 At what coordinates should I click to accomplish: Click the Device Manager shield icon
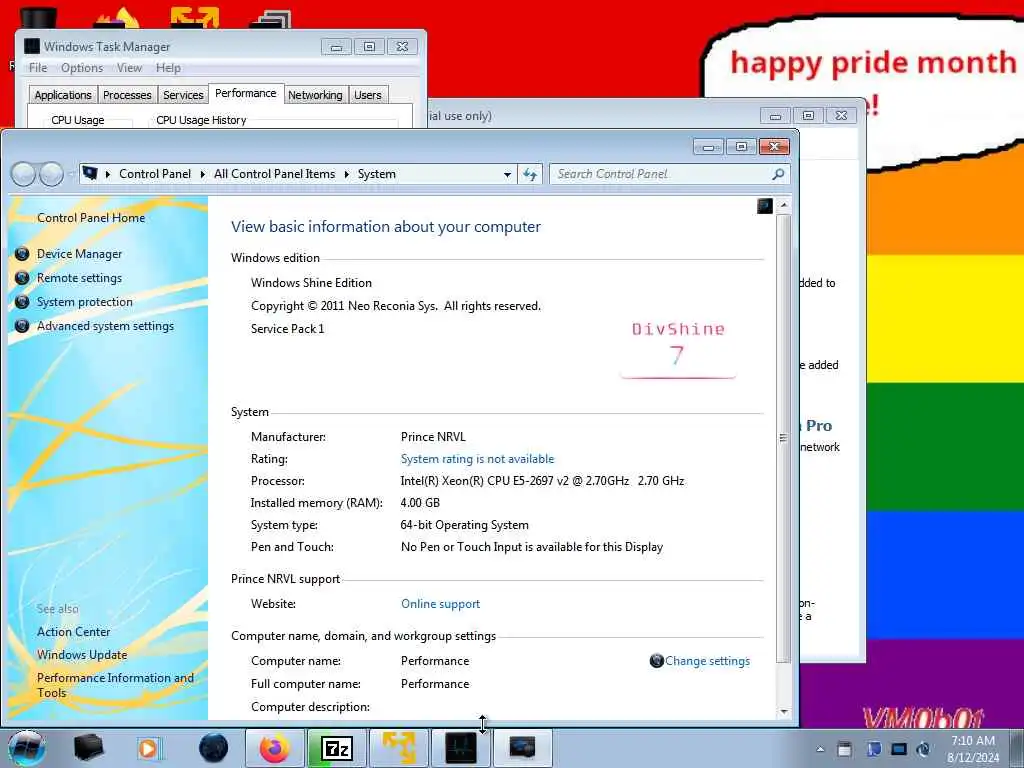(22, 254)
